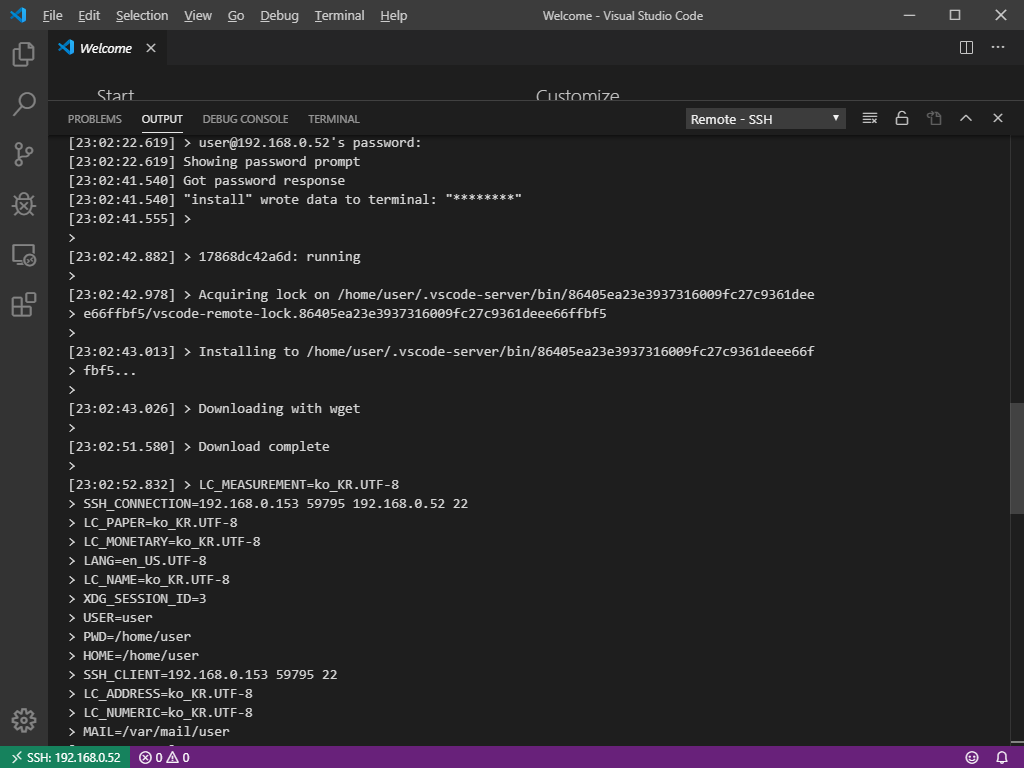Switch to the DEBUG CONSOLE tab
The width and height of the screenshot is (1024, 768).
(x=245, y=119)
